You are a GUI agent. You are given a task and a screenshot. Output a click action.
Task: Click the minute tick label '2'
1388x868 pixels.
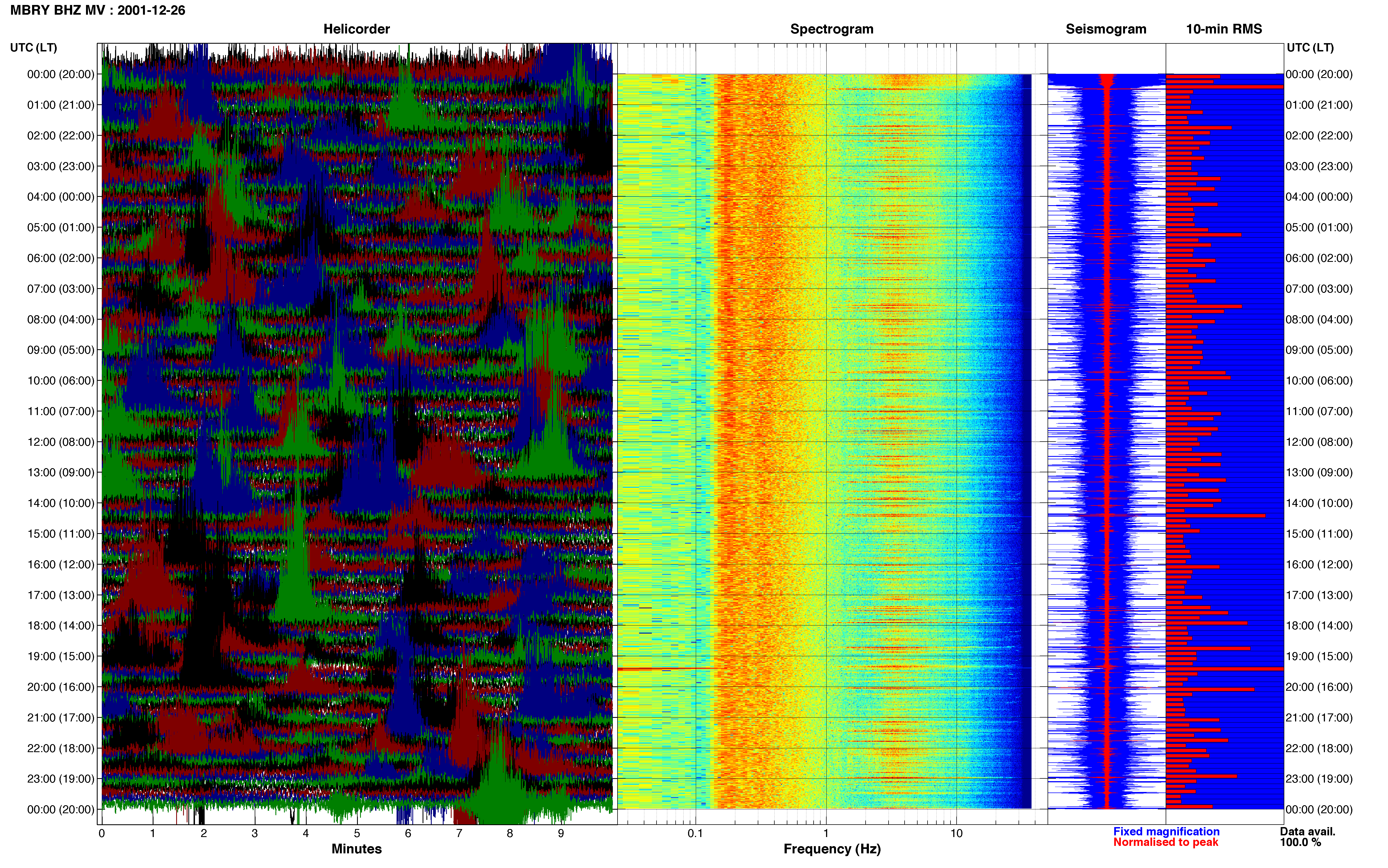pyautogui.click(x=204, y=833)
